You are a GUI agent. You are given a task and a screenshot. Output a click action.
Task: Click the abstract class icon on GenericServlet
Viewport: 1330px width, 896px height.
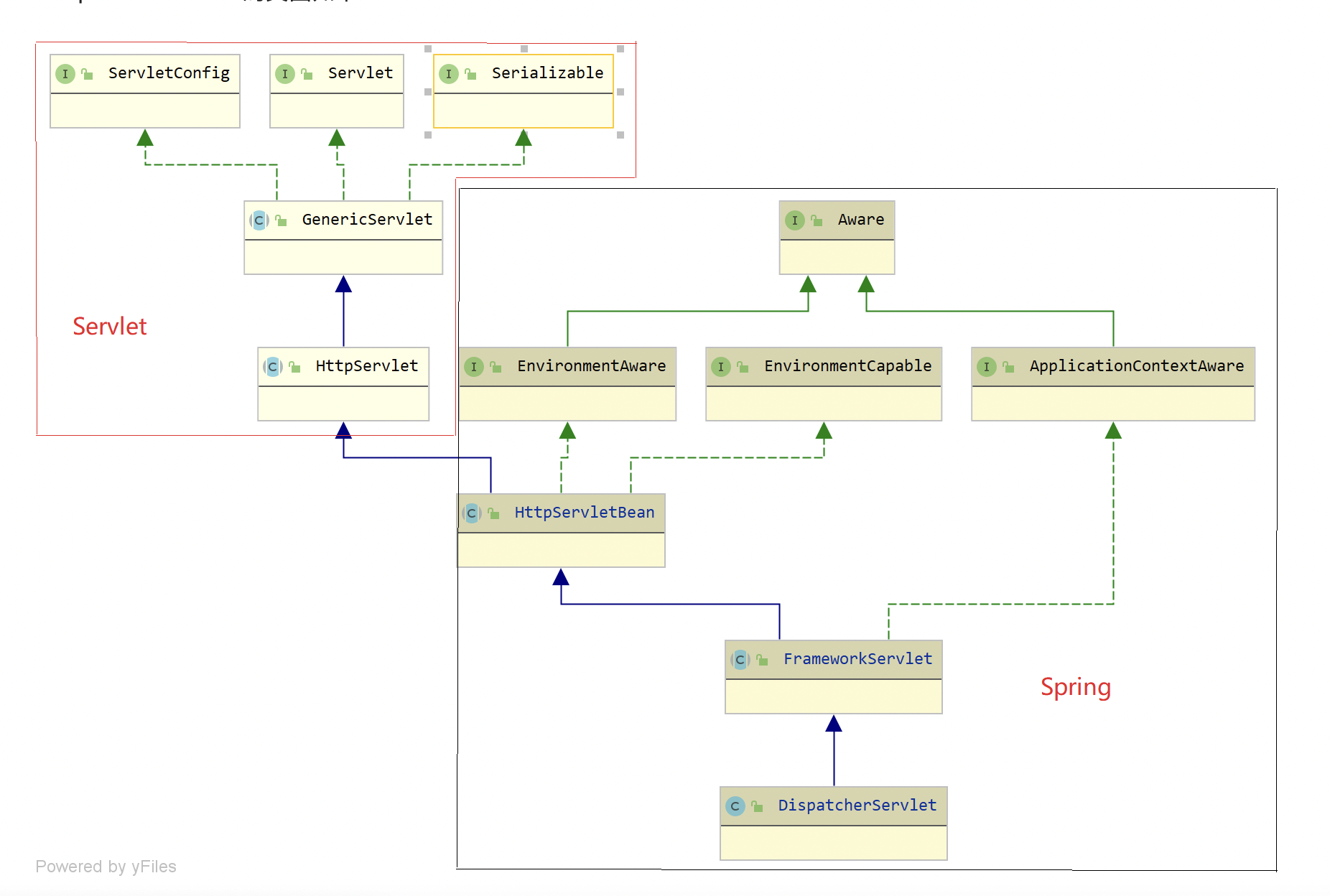click(x=259, y=220)
